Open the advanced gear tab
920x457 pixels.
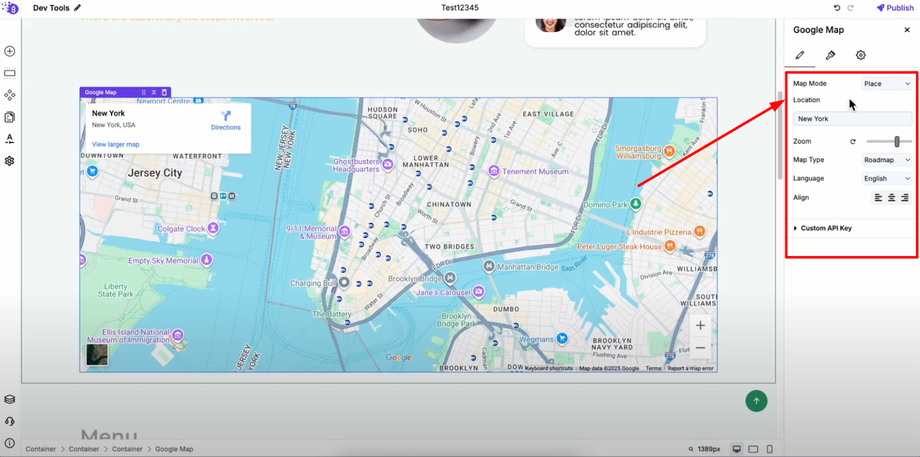[x=861, y=55]
